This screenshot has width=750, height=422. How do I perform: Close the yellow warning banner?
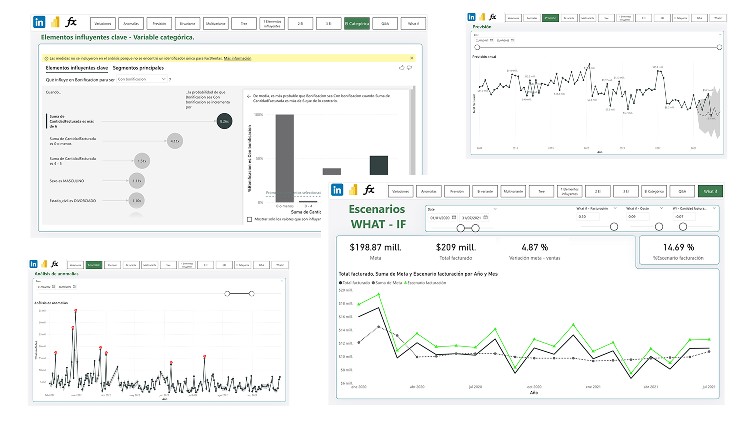coord(413,59)
